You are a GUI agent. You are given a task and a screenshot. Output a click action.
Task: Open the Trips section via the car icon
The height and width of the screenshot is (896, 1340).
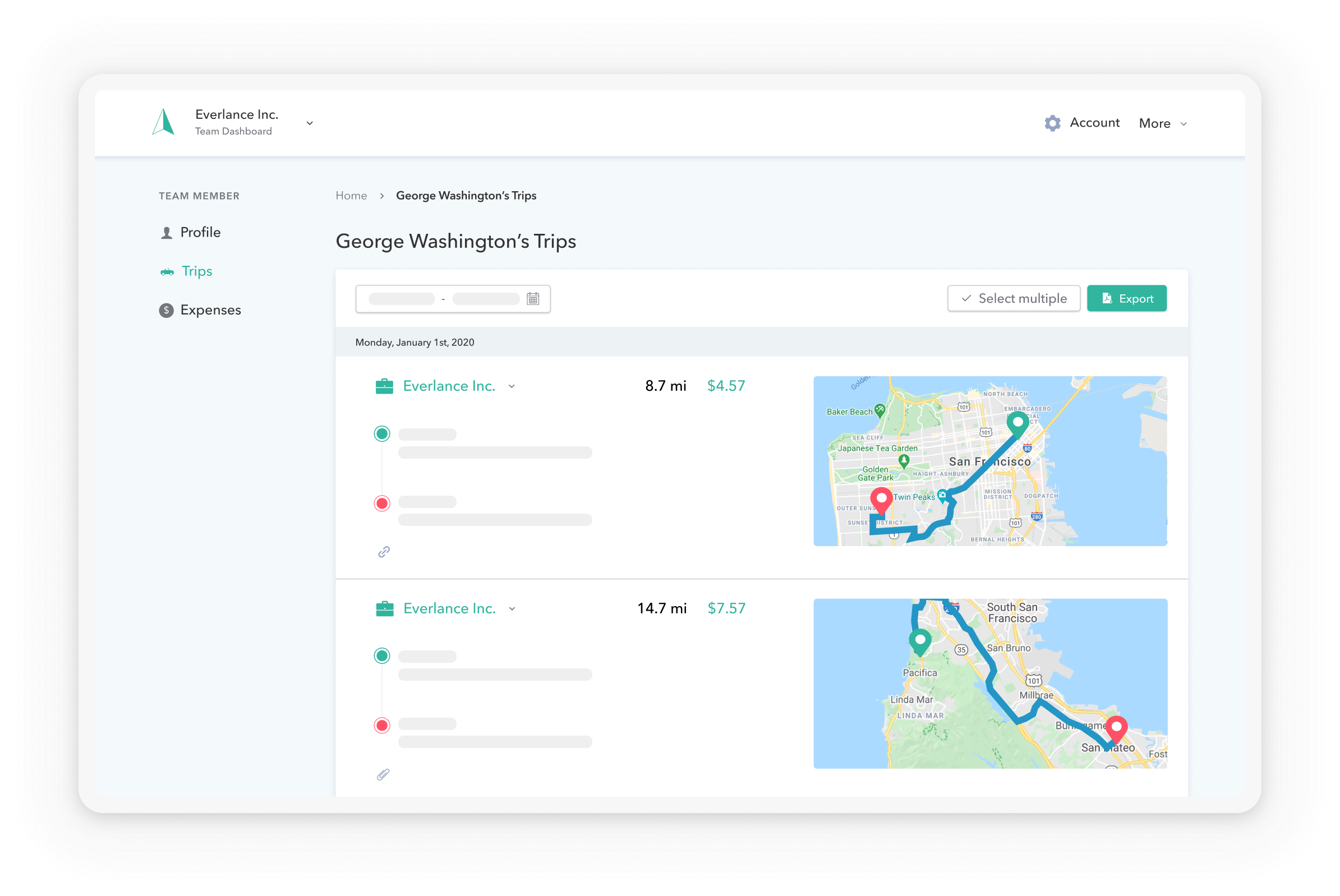pos(167,271)
